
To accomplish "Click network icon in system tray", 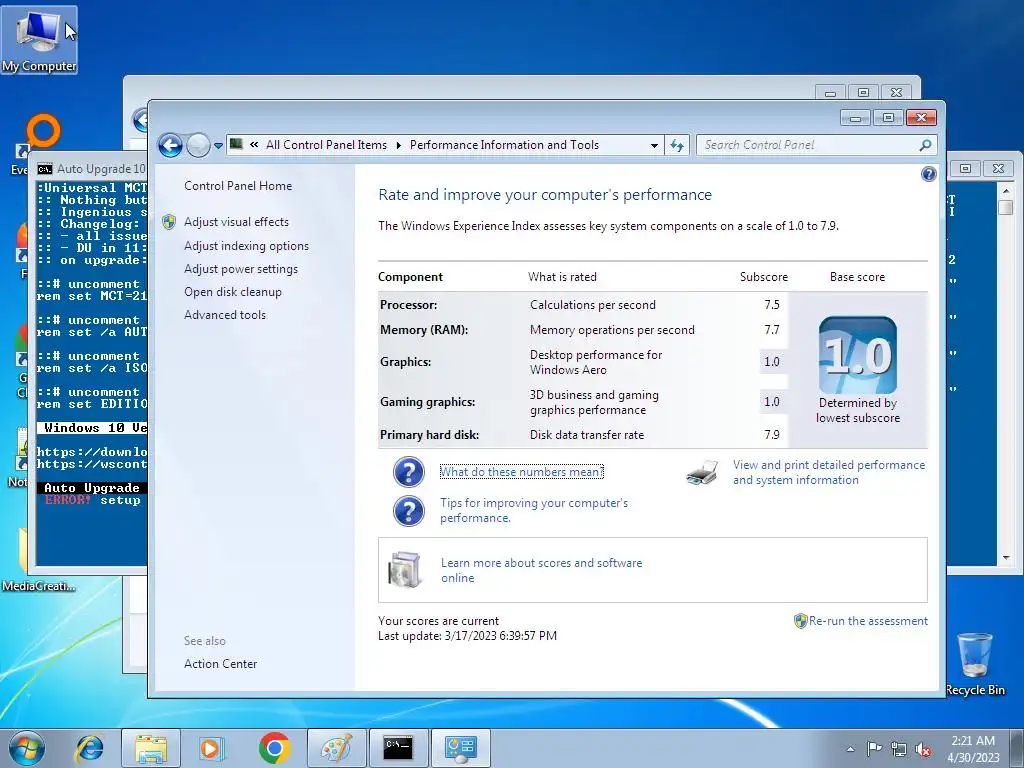I will pos(899,749).
